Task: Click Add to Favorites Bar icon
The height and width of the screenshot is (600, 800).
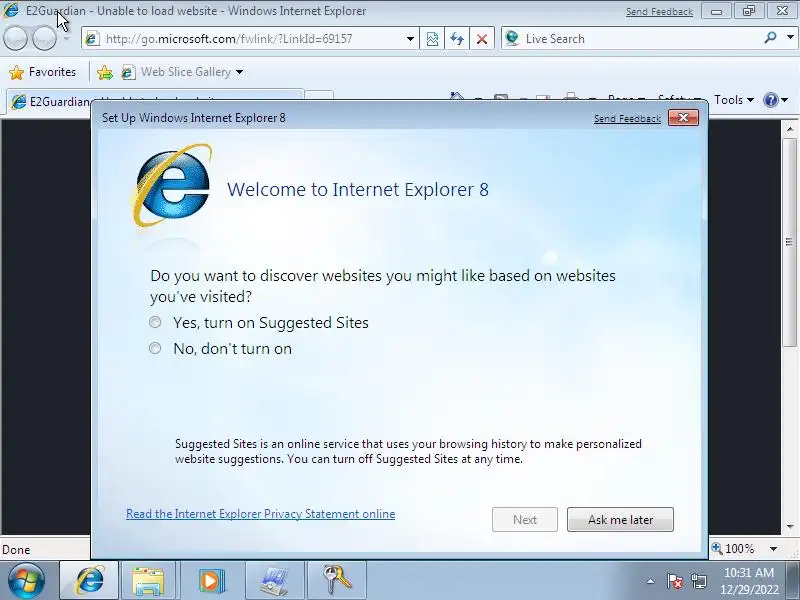Action: click(x=105, y=72)
